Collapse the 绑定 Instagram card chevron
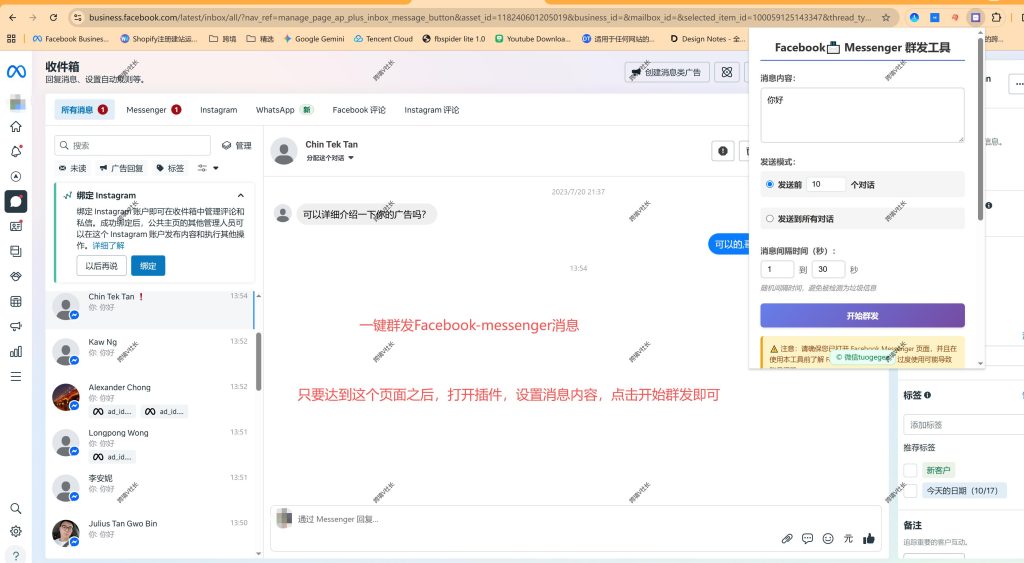The width and height of the screenshot is (1024, 563). pyautogui.click(x=241, y=195)
